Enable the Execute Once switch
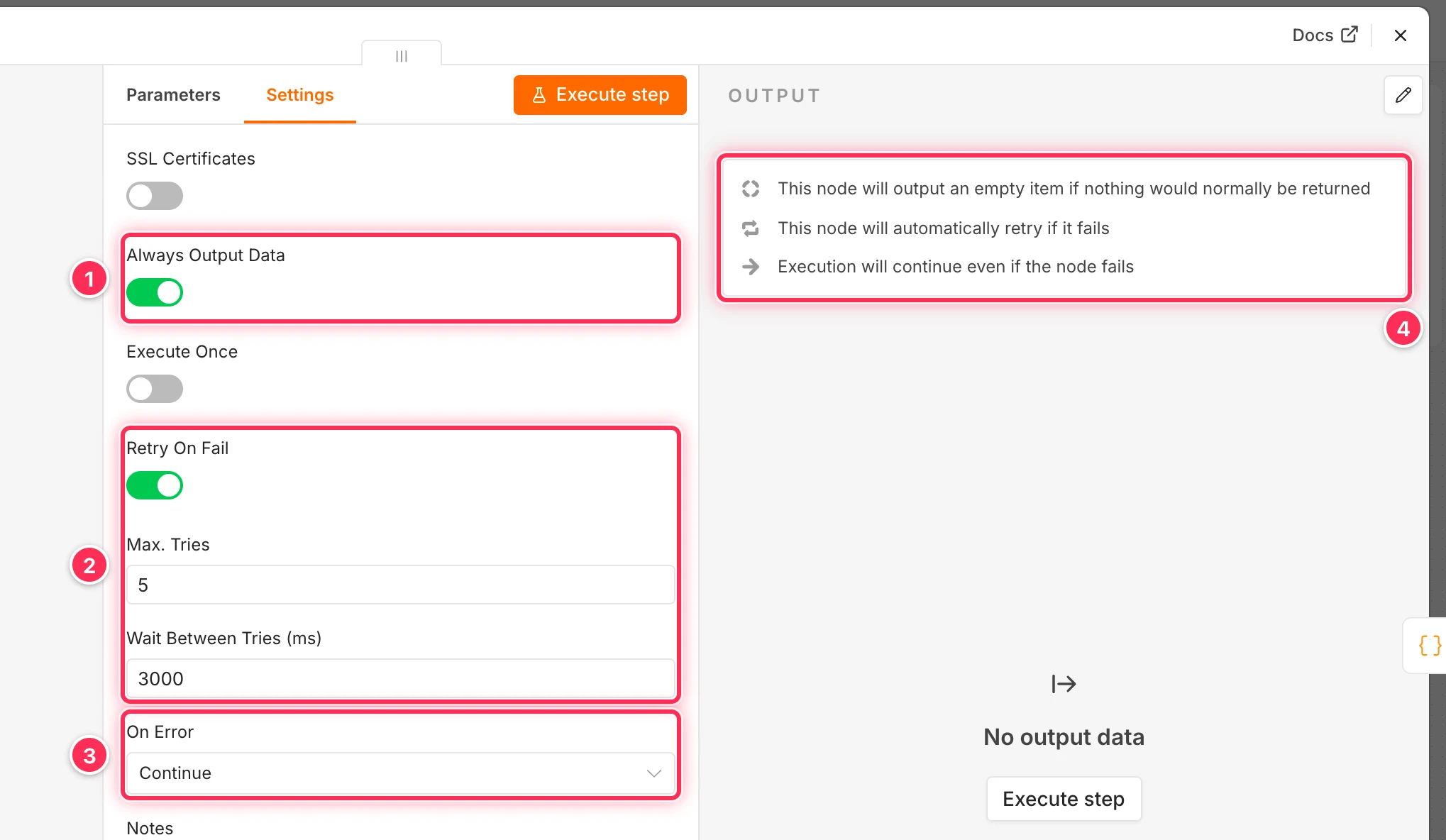Image resolution: width=1446 pixels, height=840 pixels. [x=155, y=389]
